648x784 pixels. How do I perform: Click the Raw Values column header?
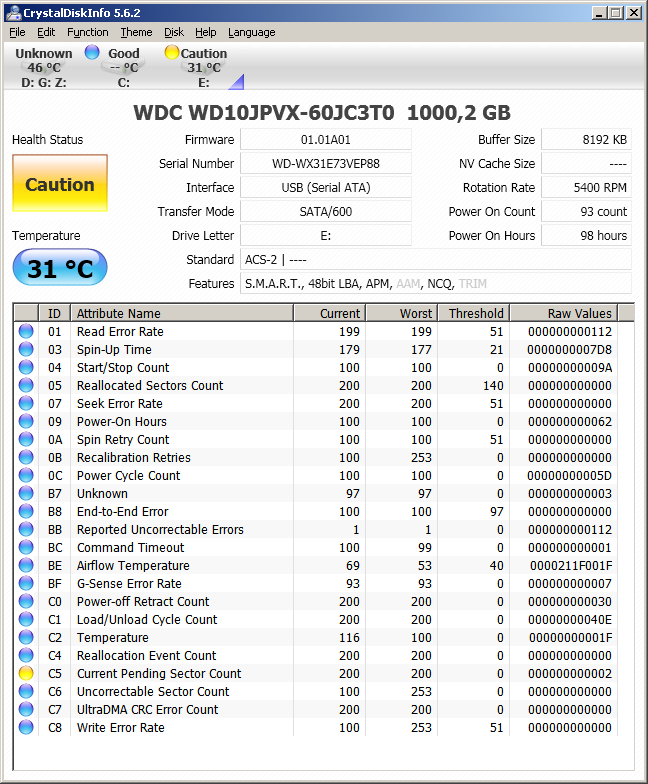(x=564, y=314)
